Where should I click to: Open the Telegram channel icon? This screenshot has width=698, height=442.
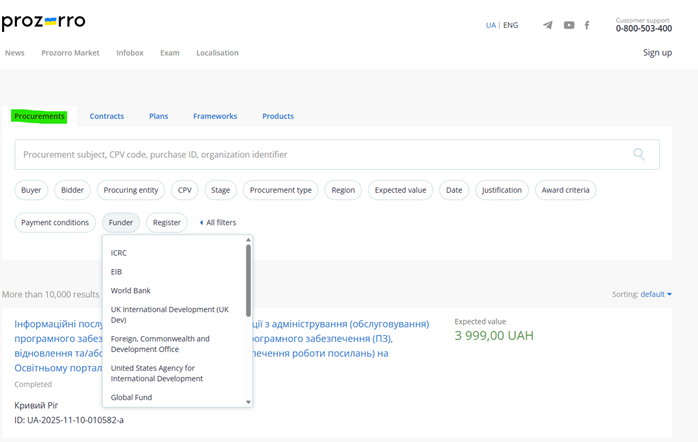[547, 25]
